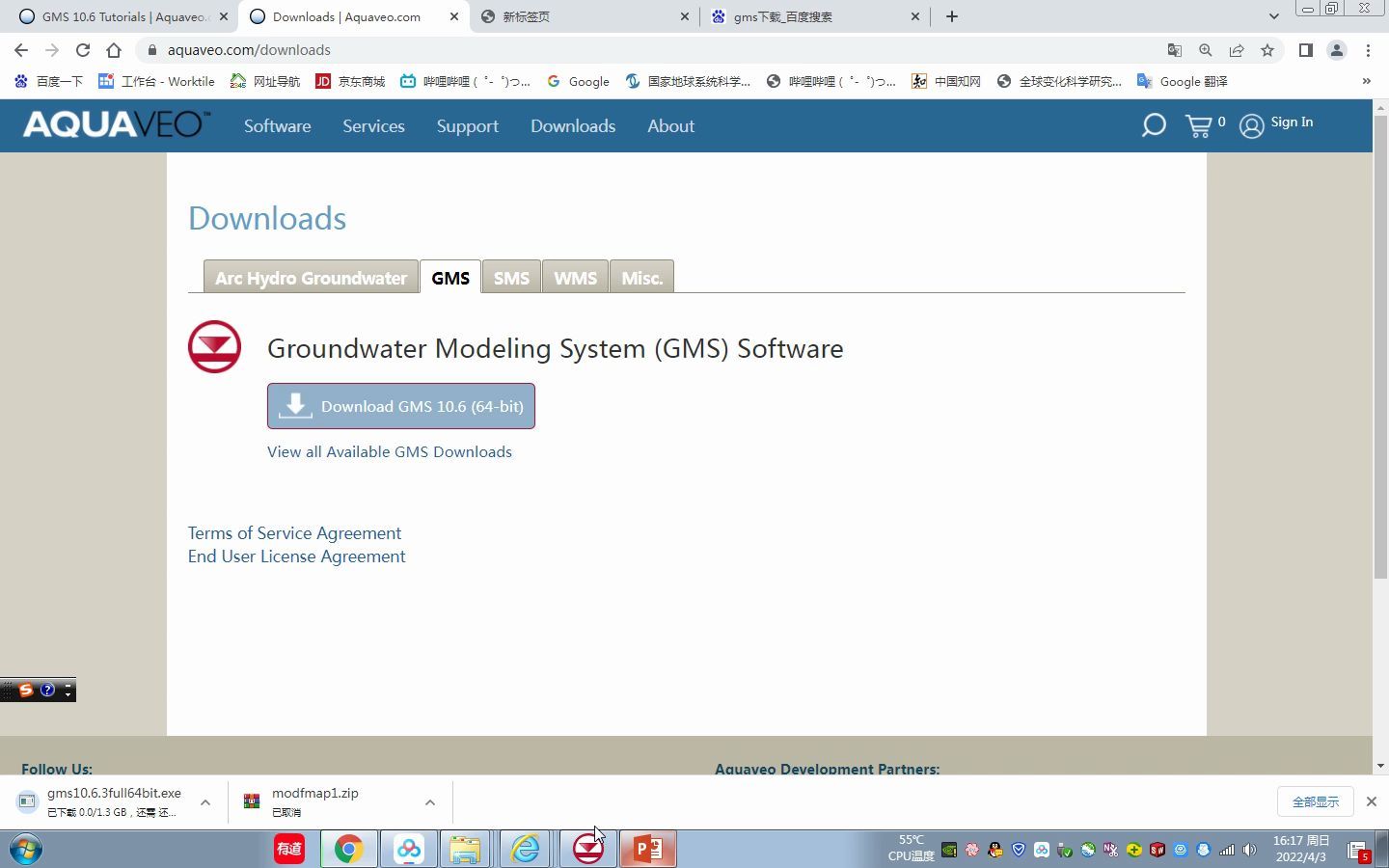Open 工作台 - Worktile bookmark
The height and width of the screenshot is (868, 1389).
(x=156, y=81)
